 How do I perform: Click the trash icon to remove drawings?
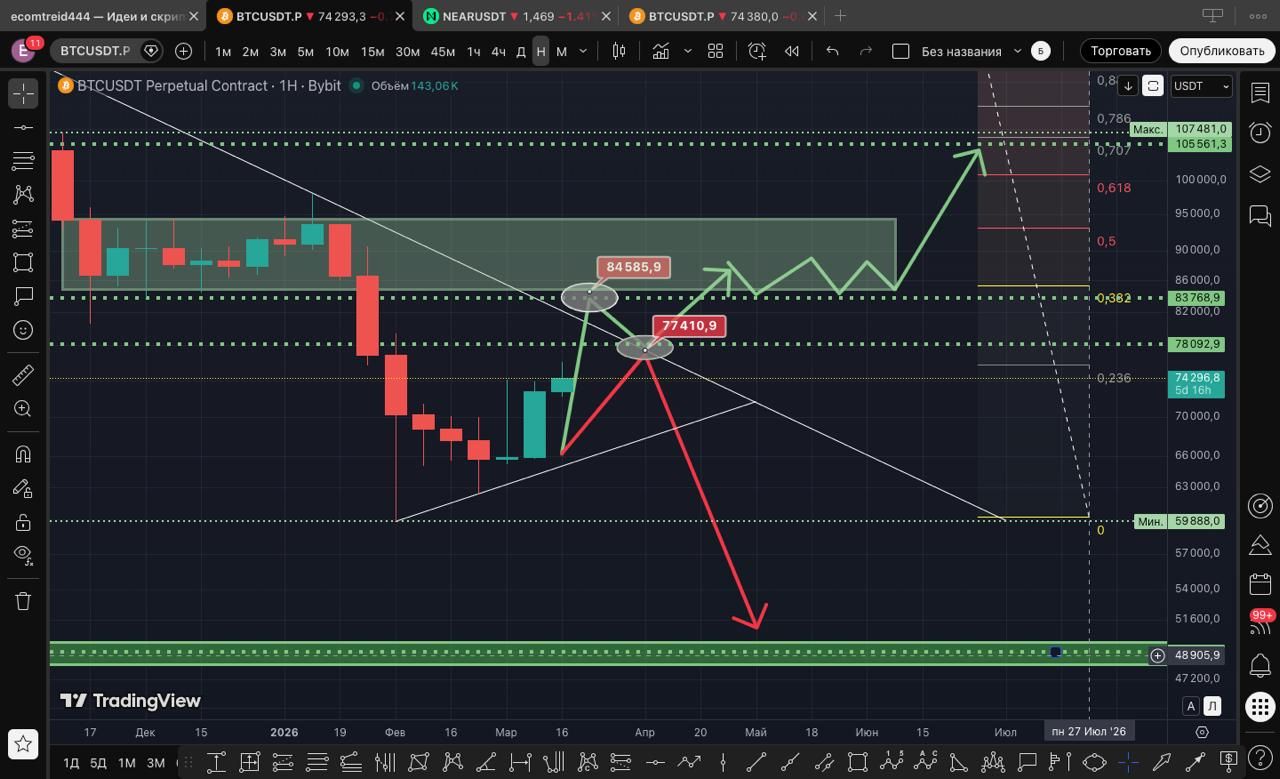(x=23, y=600)
